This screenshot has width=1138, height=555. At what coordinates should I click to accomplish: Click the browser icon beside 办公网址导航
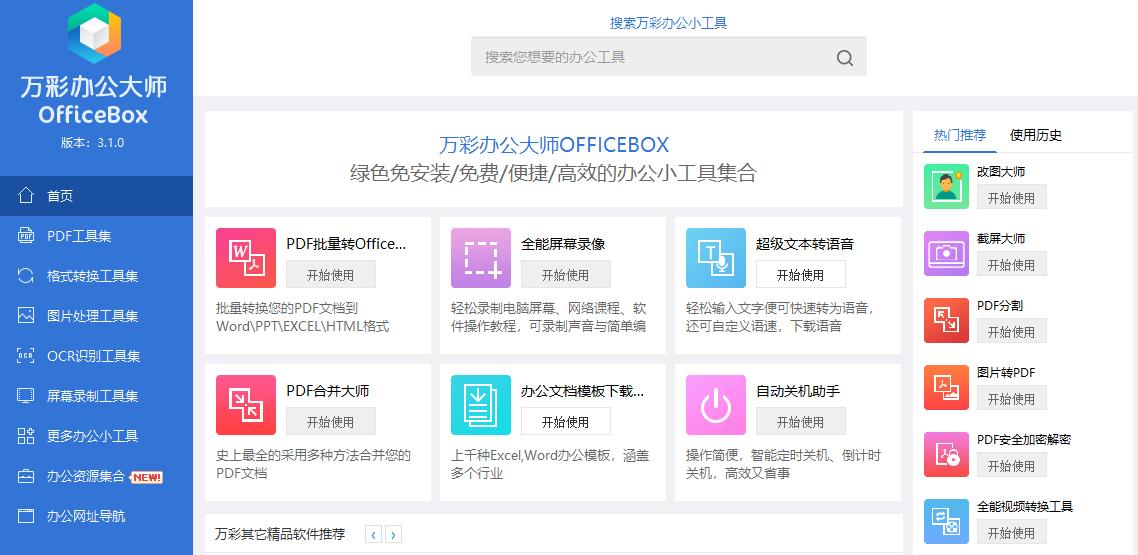(26, 516)
